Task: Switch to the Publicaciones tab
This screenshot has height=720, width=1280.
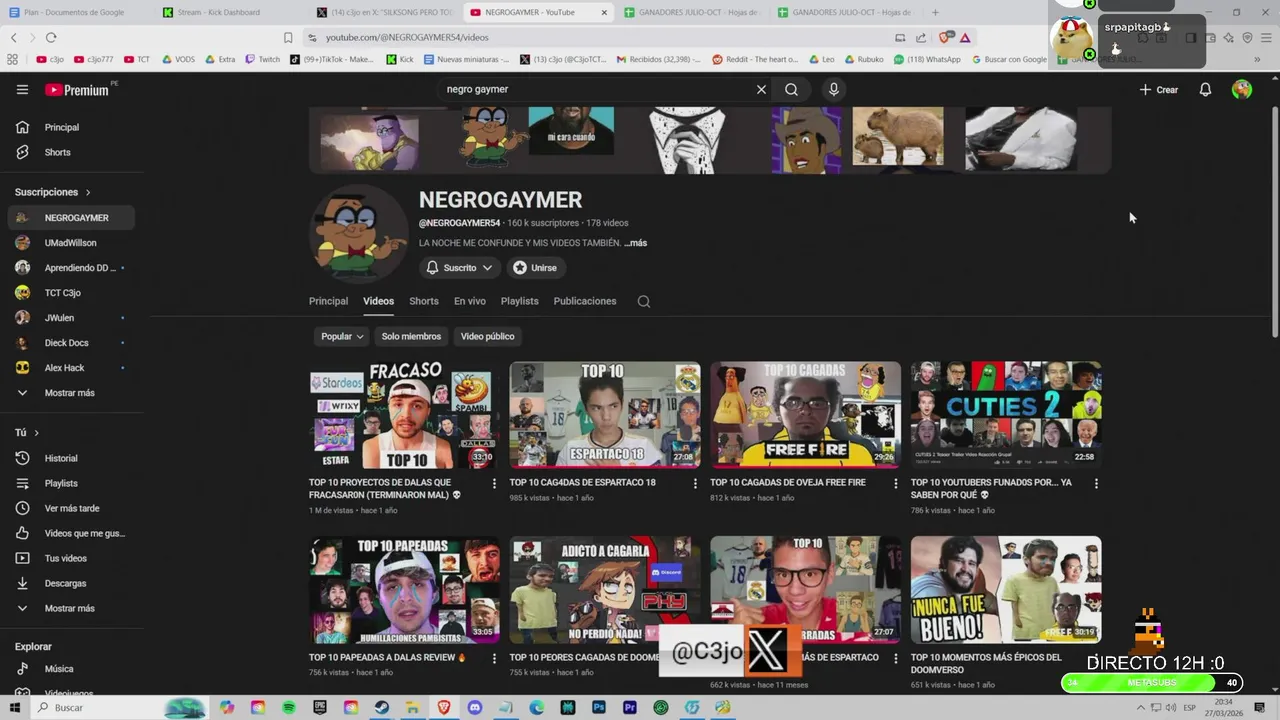Action: click(585, 301)
